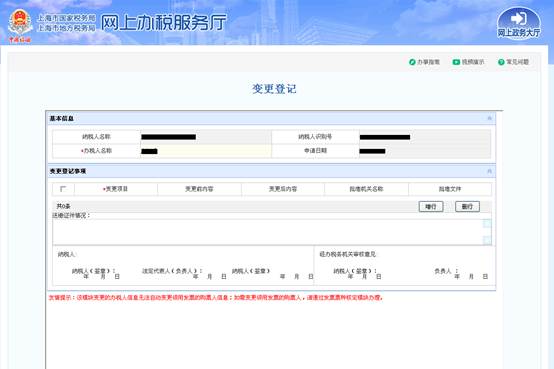
Task: Click the text area scrollbar down arrow
Action: [x=487, y=240]
